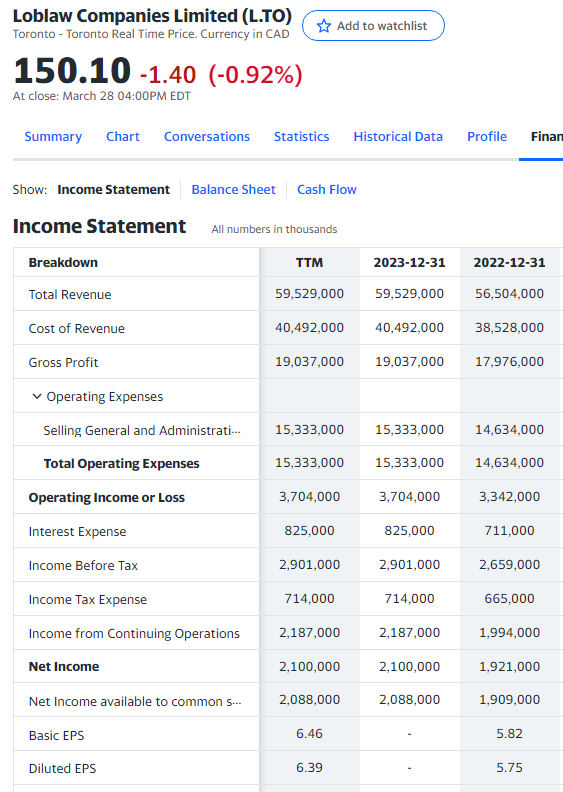Show the Balance Sheet view
Image resolution: width=563 pixels, height=792 pixels.
(x=233, y=189)
